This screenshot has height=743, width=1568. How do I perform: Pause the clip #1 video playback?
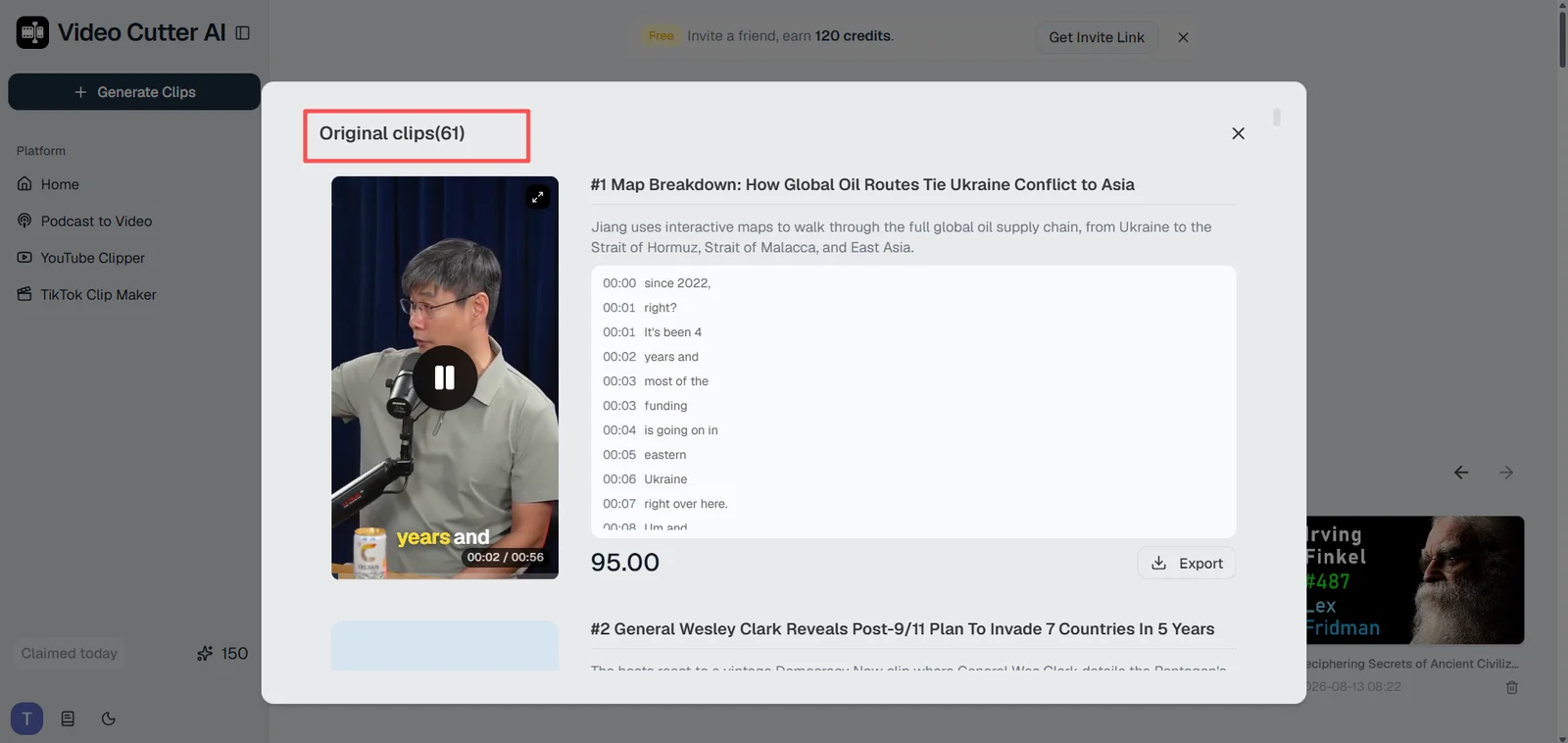tap(445, 377)
